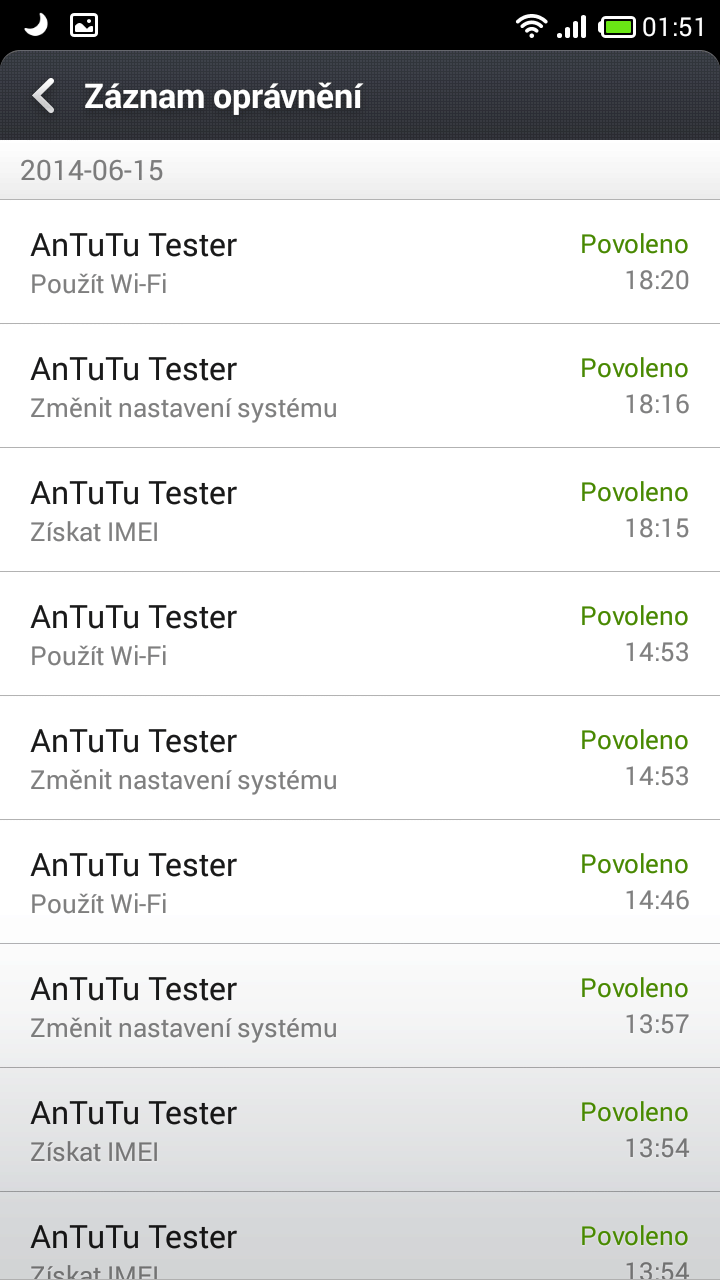Open Použít Wi-Fi entry at 18:20
720x1280 pixels.
point(360,262)
